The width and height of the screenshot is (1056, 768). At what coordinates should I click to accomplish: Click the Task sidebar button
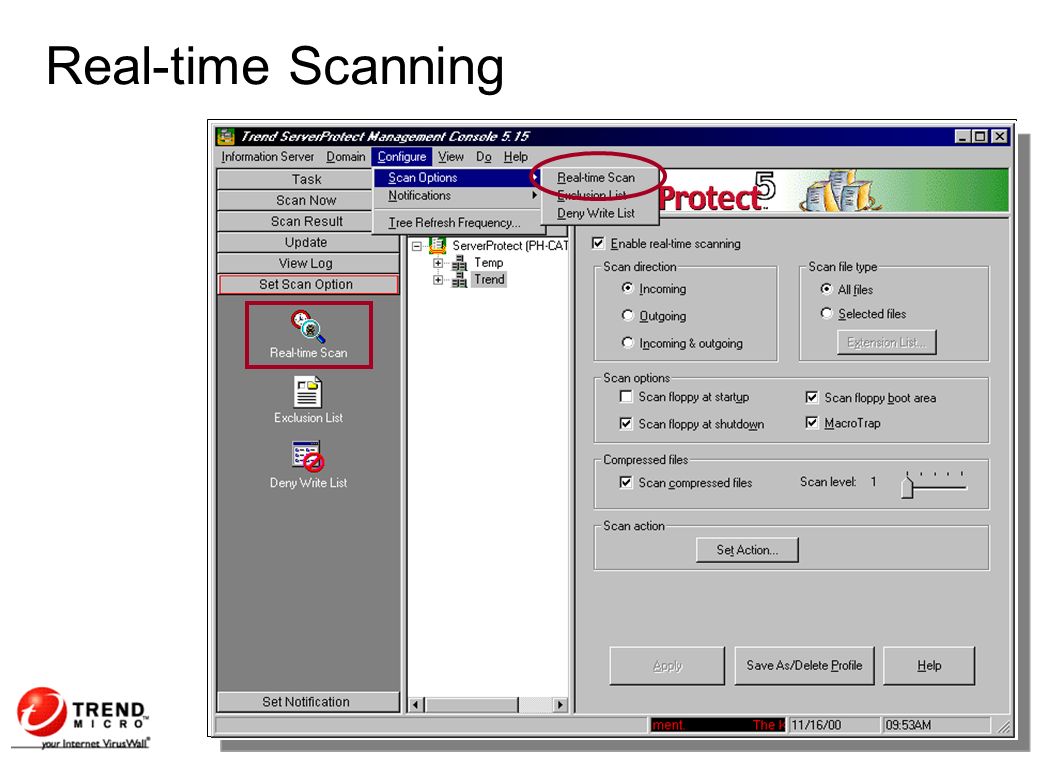tap(307, 179)
